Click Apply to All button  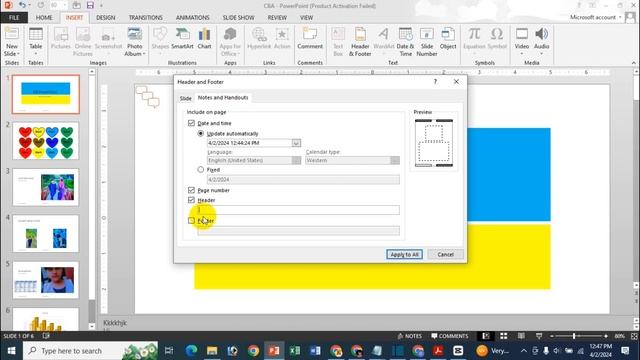(404, 254)
